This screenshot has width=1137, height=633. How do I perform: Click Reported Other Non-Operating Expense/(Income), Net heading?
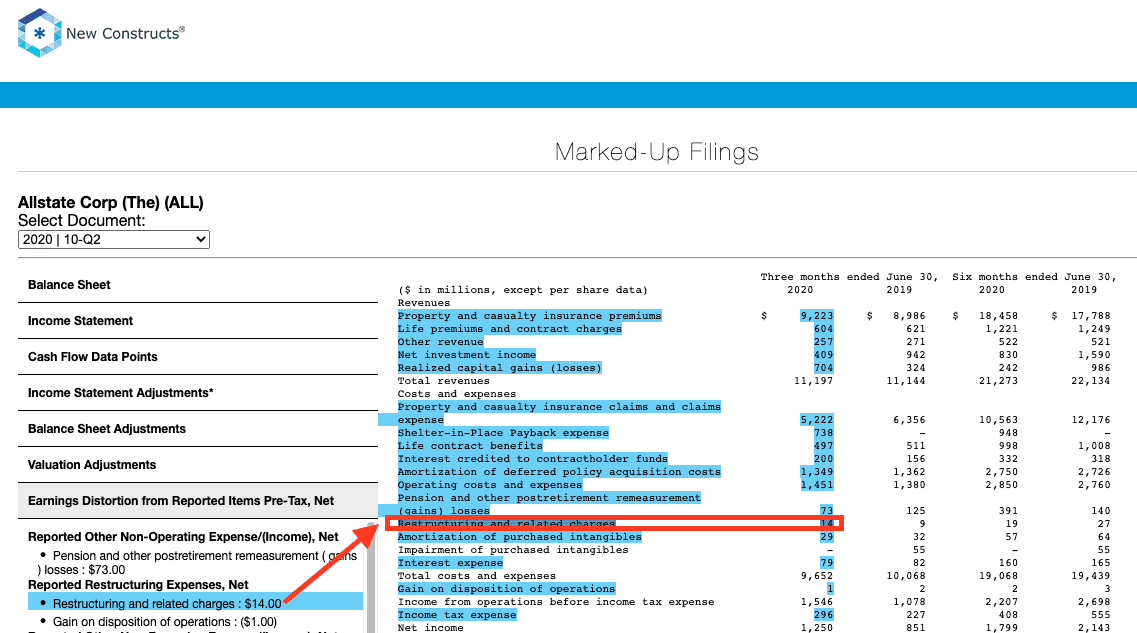click(x=183, y=537)
